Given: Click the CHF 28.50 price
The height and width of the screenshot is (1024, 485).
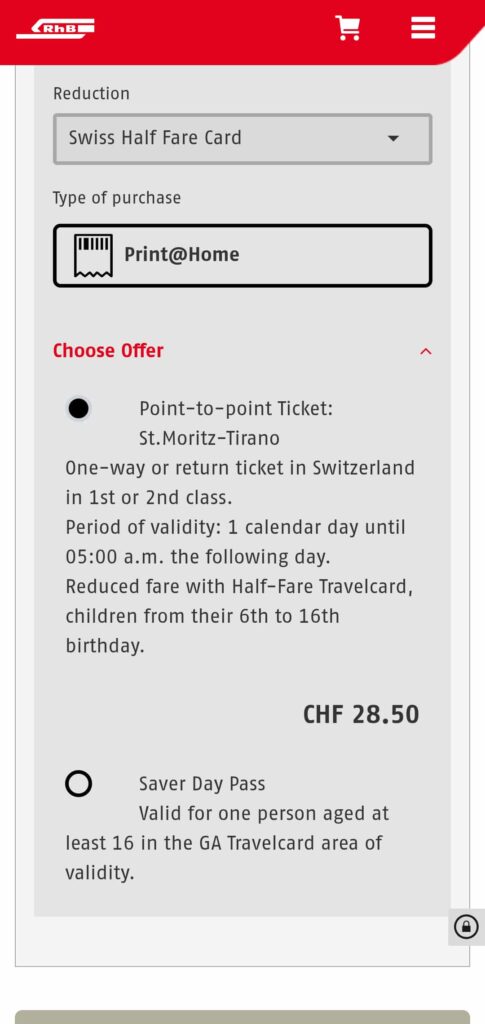Looking at the screenshot, I should tap(361, 714).
